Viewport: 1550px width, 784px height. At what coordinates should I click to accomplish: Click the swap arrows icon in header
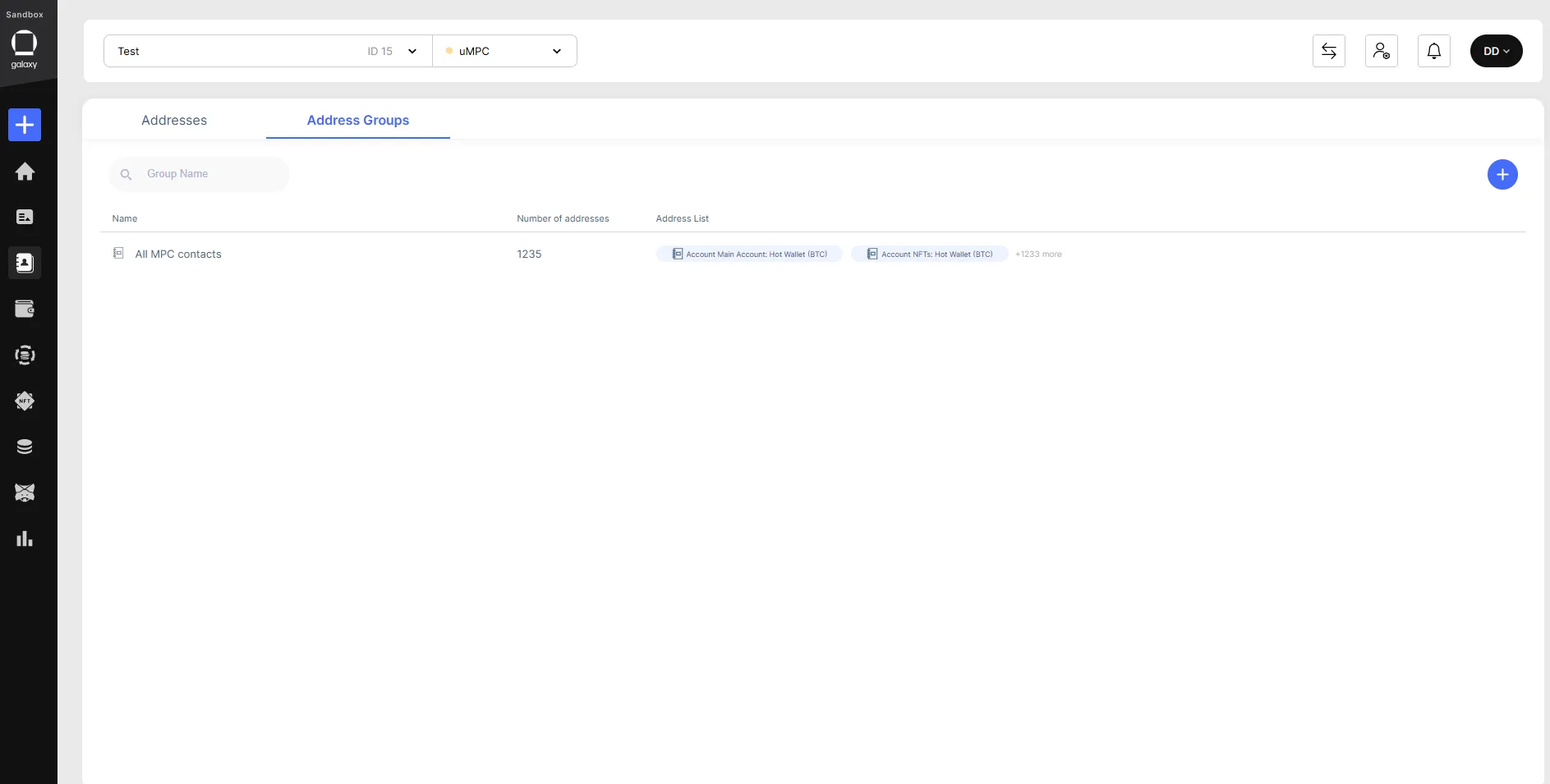click(x=1329, y=51)
